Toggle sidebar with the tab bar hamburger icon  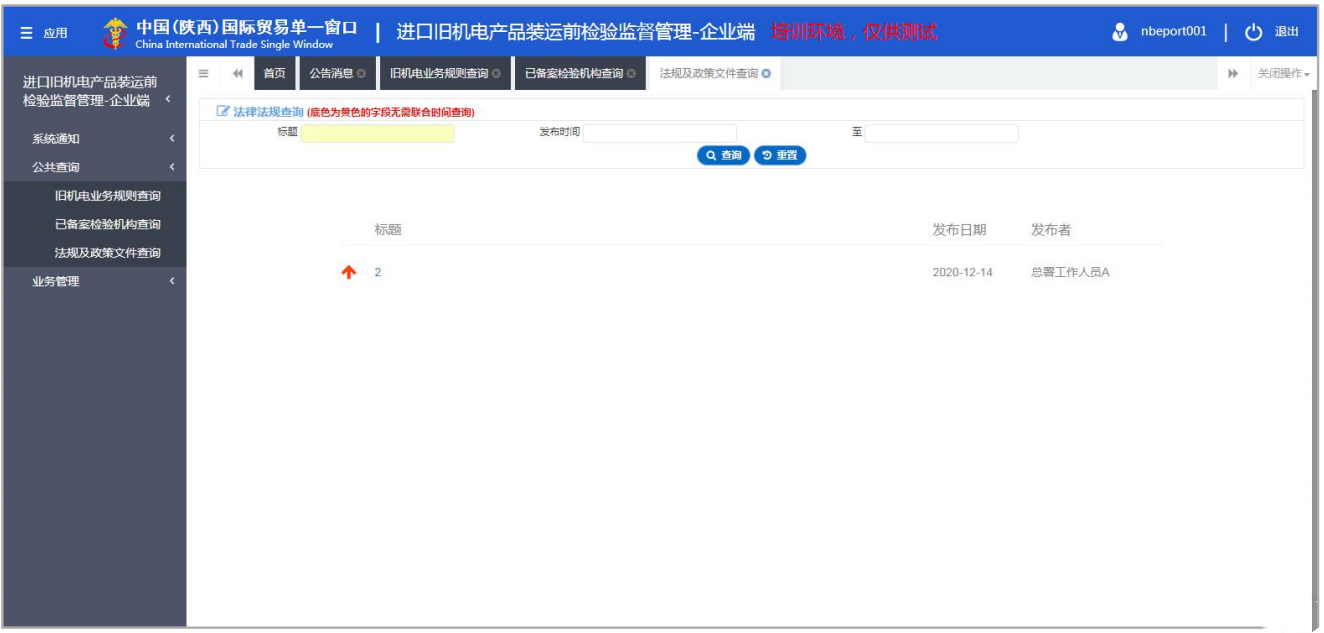coord(204,74)
